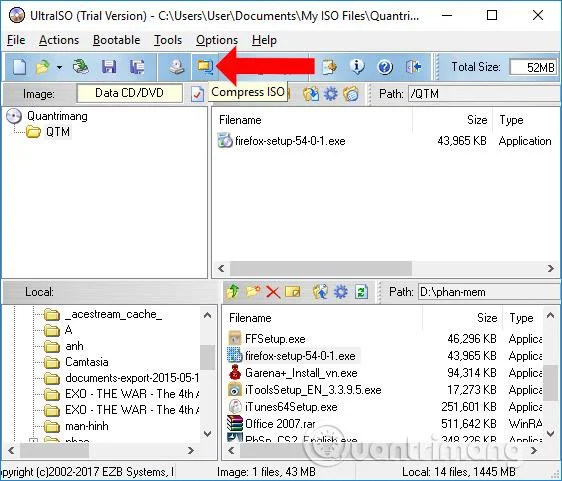Screen dimensions: 562x481
Task: Click the red X delete icon in the Local toolbar
Action: pyautogui.click(x=273, y=292)
